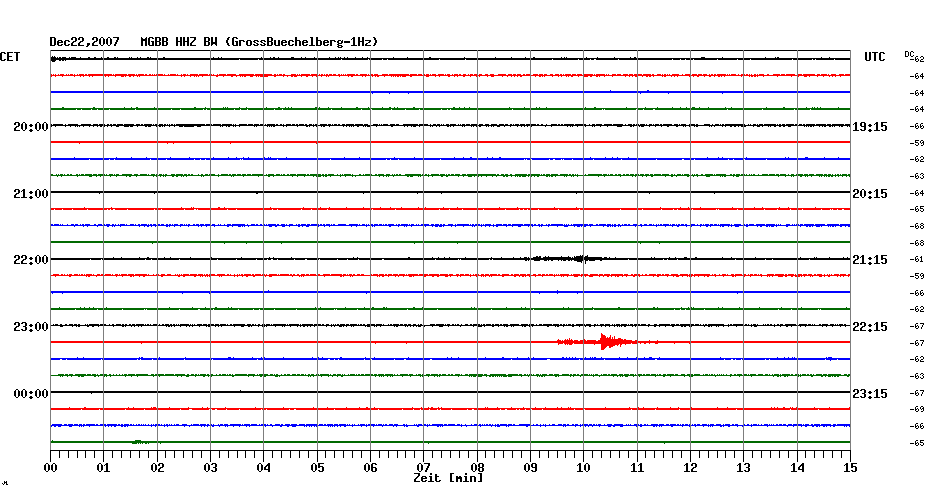The image size is (930, 494).
Task: Click the Zeit [min] axis title
Action: pyautogui.click(x=448, y=478)
